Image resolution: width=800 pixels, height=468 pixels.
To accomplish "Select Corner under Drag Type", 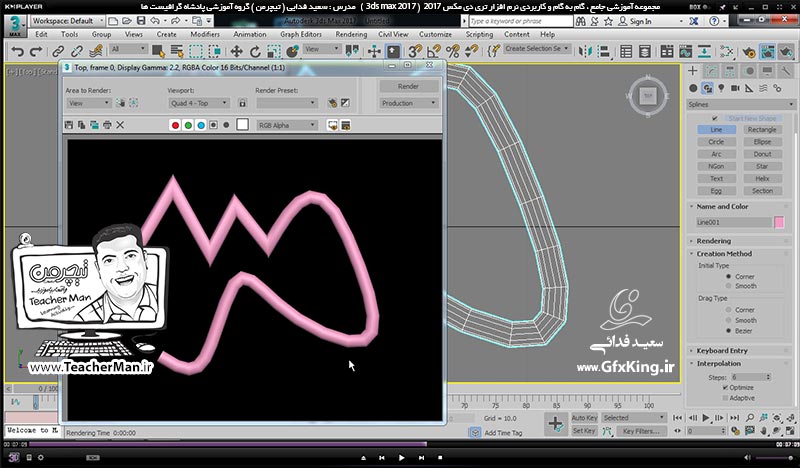I will click(x=729, y=310).
